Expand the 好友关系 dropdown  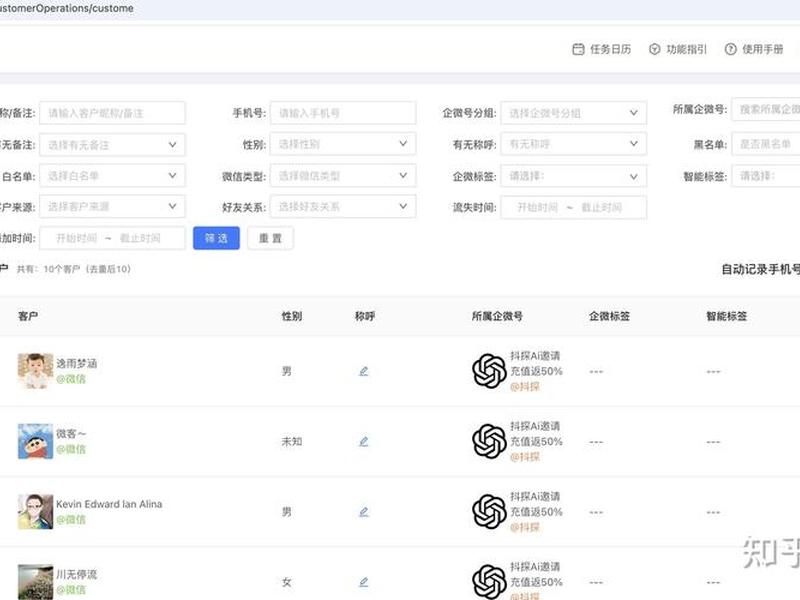pyautogui.click(x=343, y=207)
